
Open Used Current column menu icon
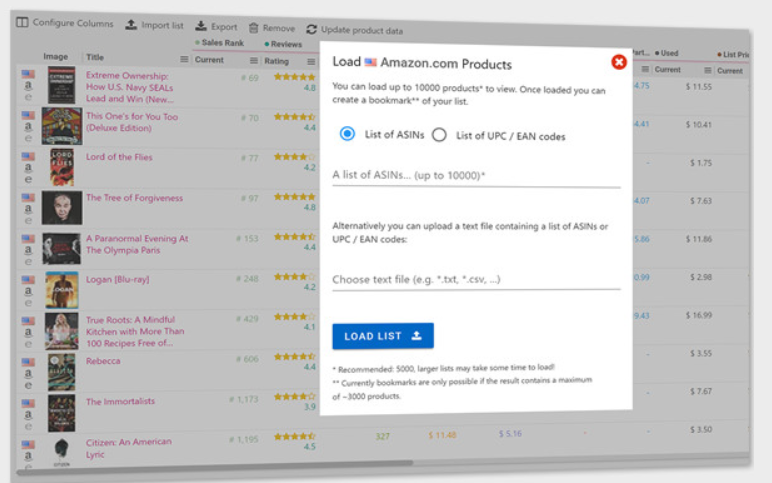[708, 70]
